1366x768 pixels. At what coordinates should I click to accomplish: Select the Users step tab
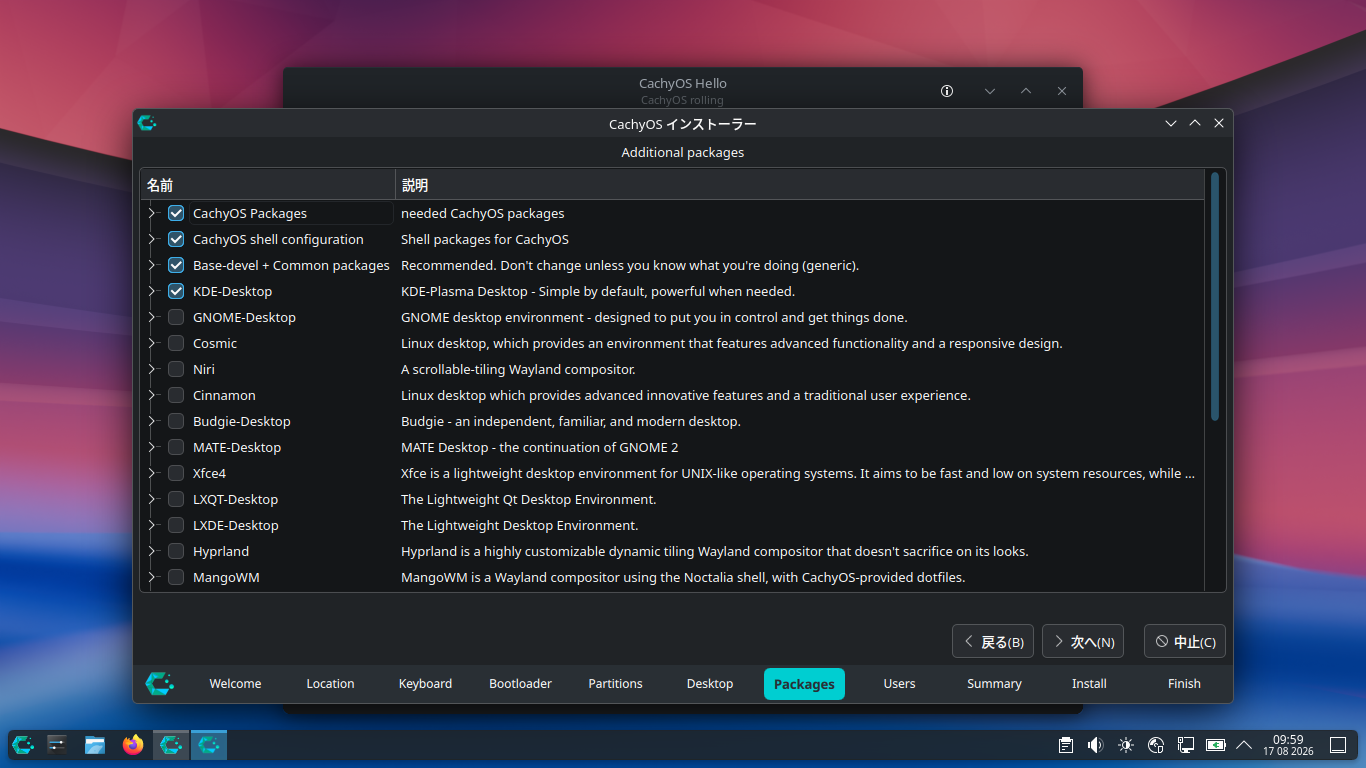[x=899, y=684]
